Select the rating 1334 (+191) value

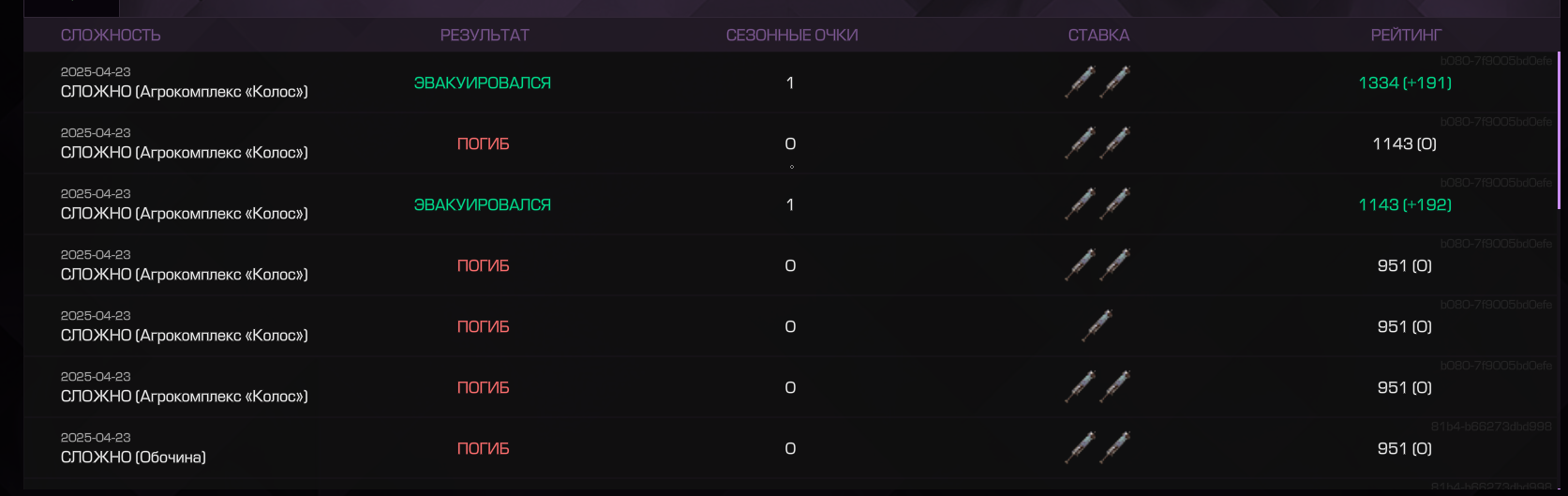tap(1405, 83)
